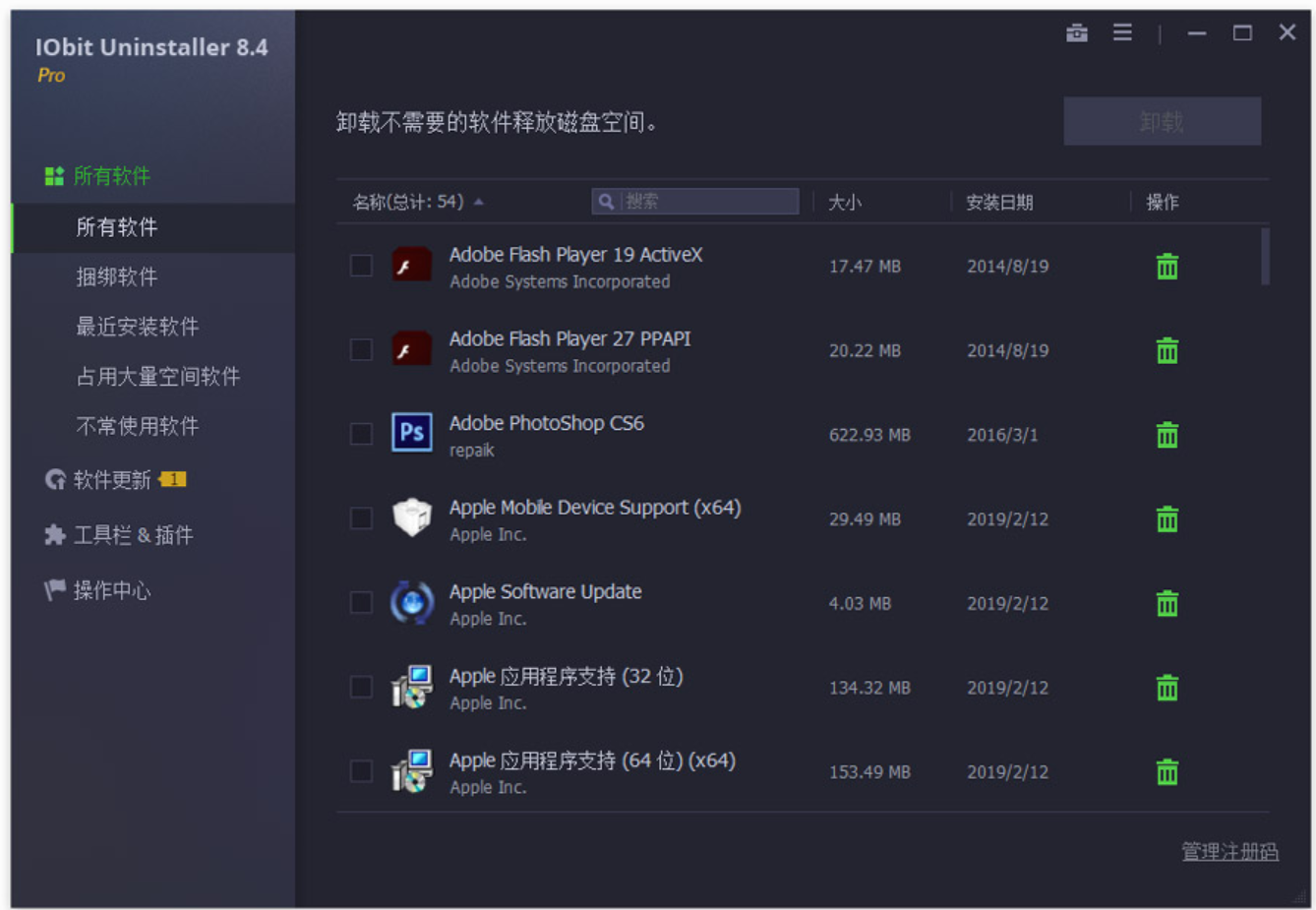Click trash icon for Adobe Flash Player 19 ActiveX

[1166, 267]
